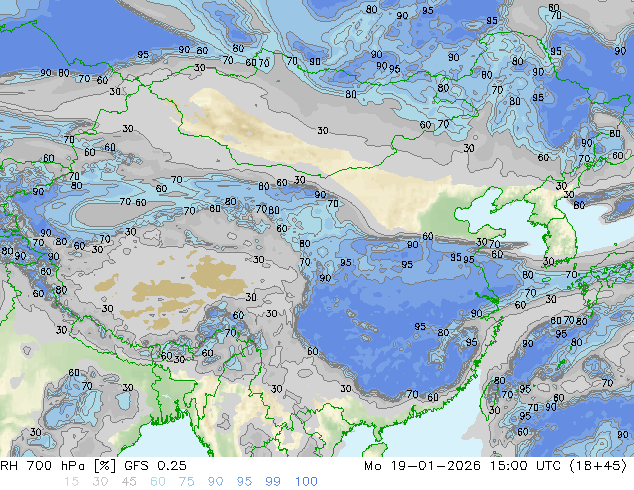Screen dimensions: 634x490
Task: Click the legend value 95 in color scale
Action: click(x=244, y=482)
